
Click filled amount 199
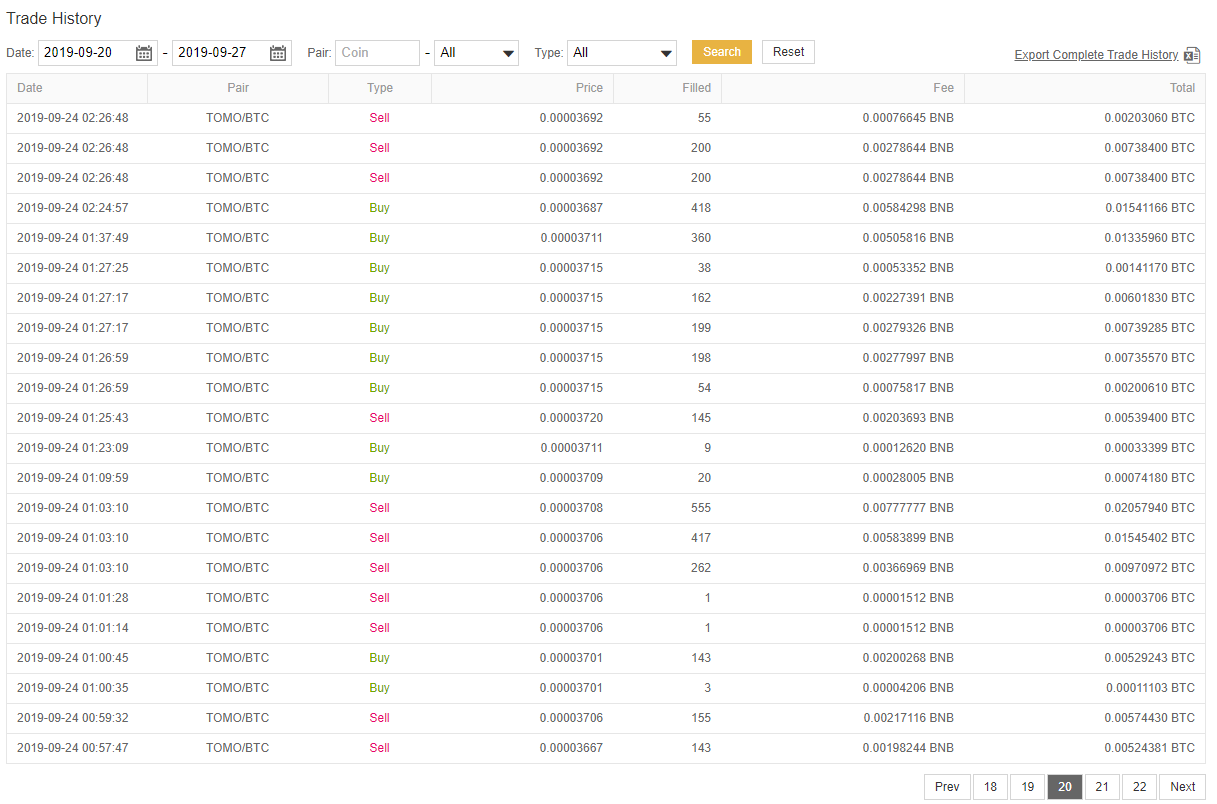tap(701, 328)
